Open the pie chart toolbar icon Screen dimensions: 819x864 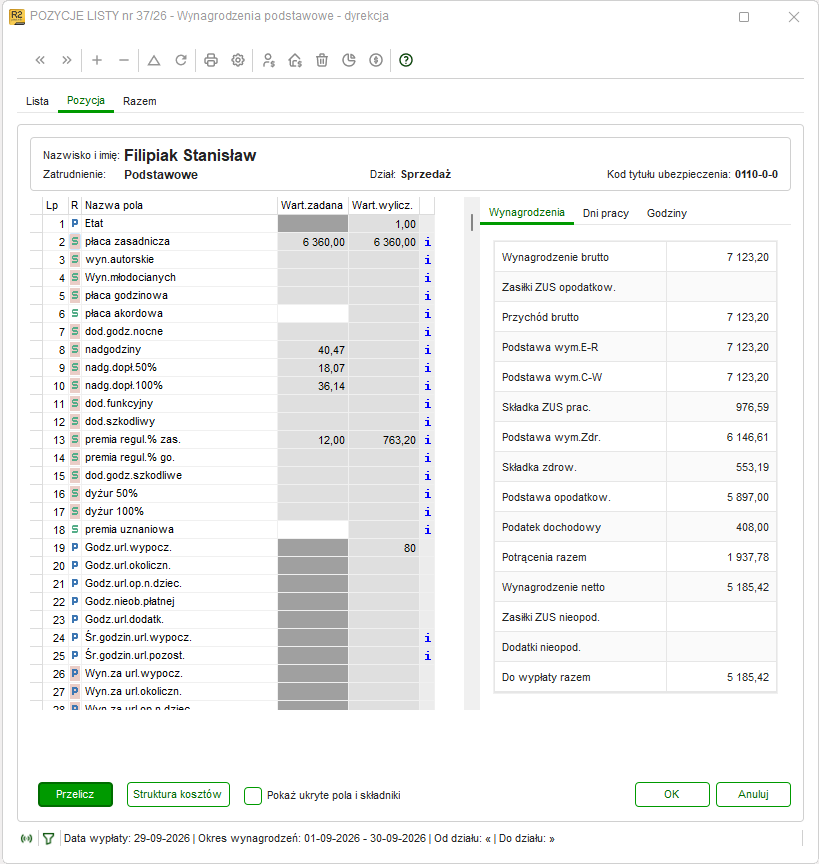click(x=349, y=60)
